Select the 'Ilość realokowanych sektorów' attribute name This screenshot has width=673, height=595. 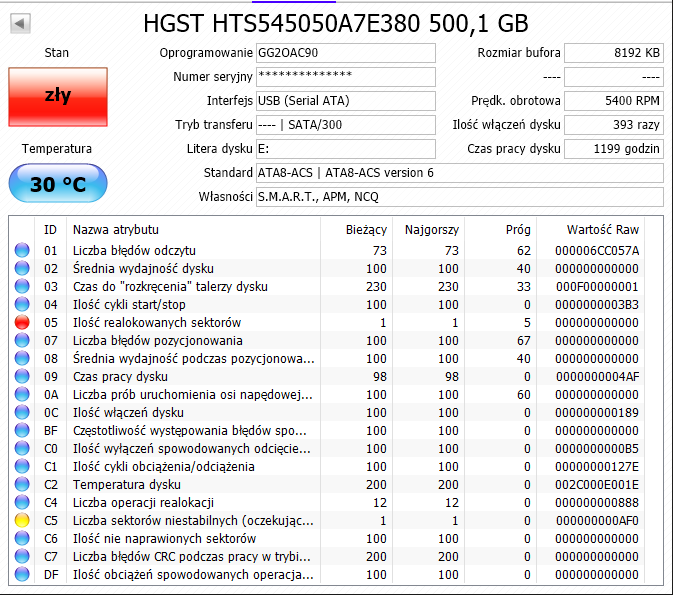pos(157,322)
